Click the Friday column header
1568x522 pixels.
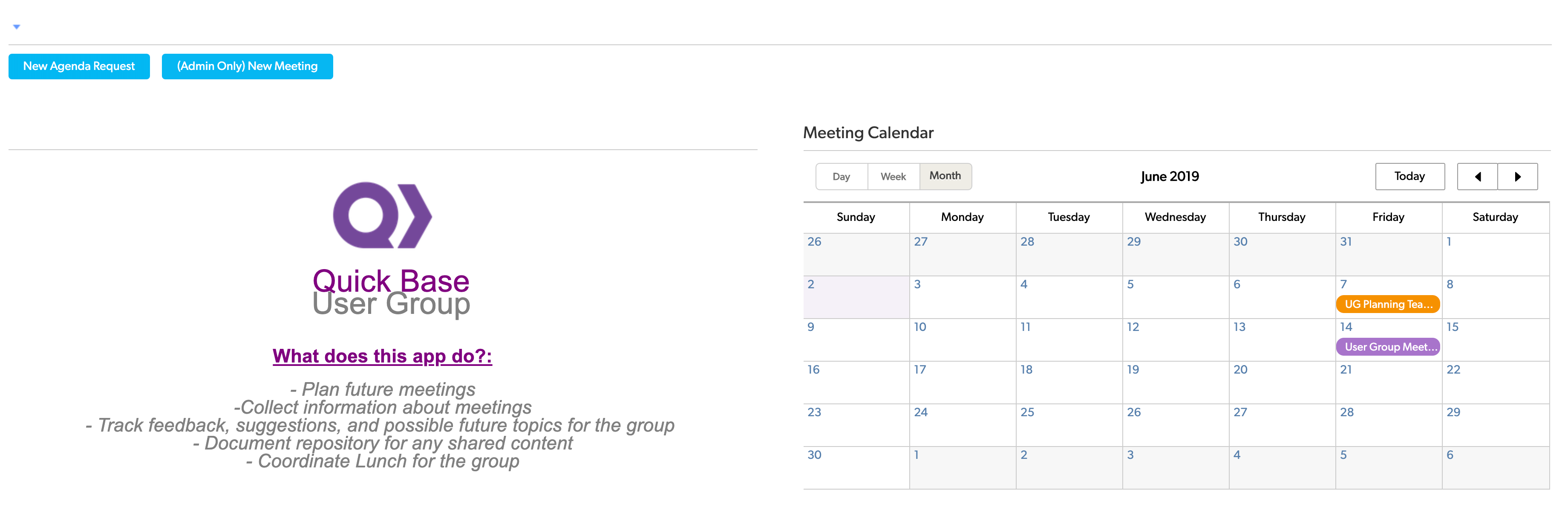1389,217
